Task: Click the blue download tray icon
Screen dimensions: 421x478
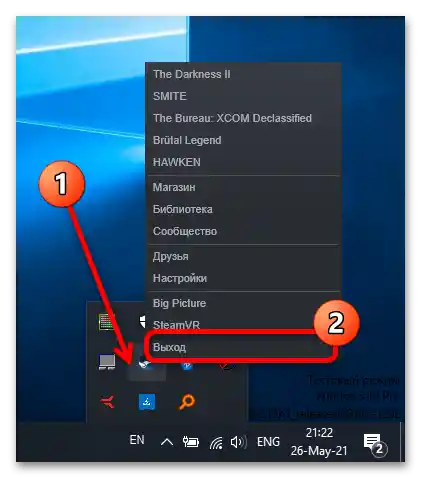Action: pos(147,402)
